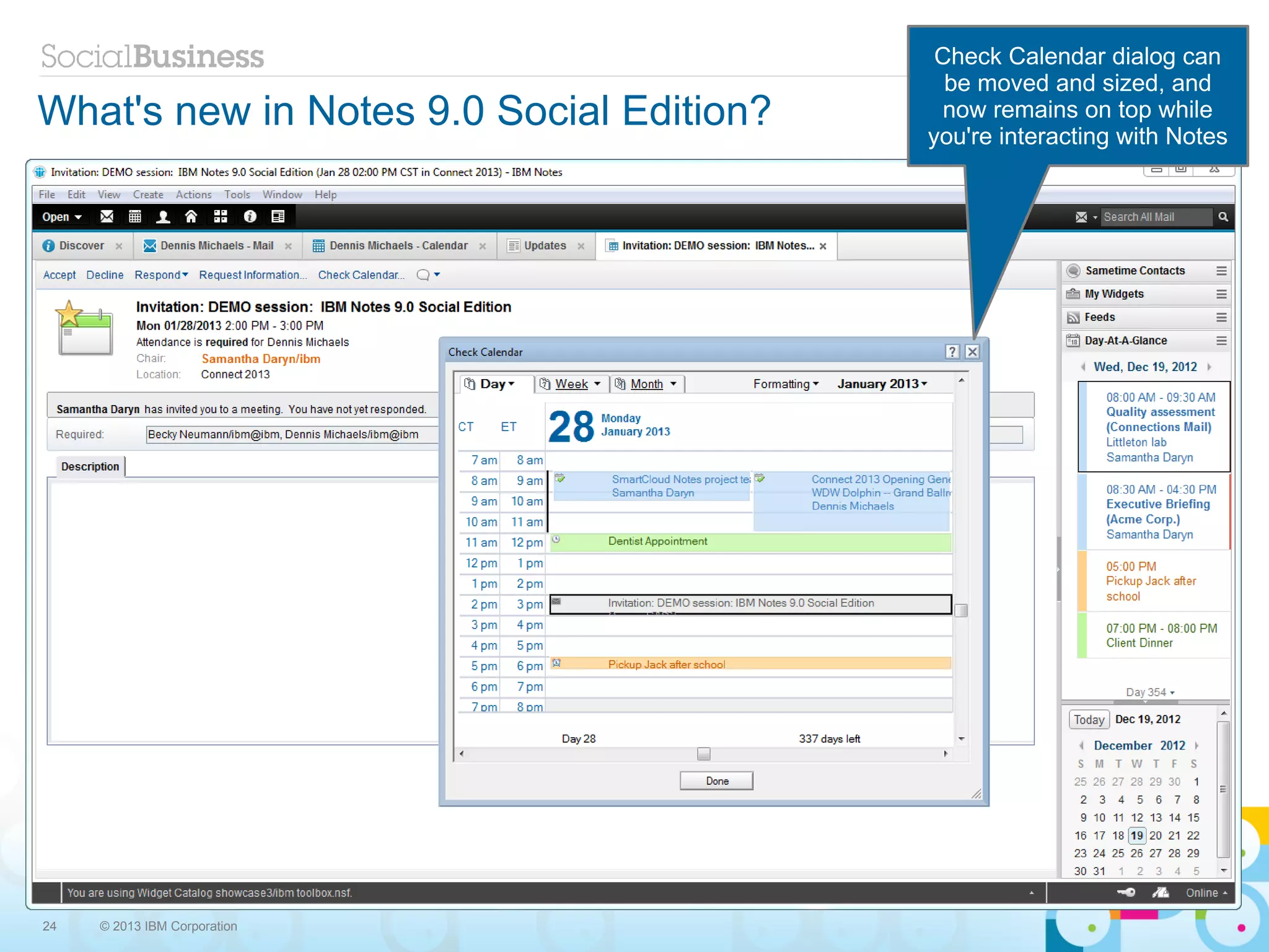The width and height of the screenshot is (1269, 952).
Task: Click the help question mark in Check Calendar
Action: point(952,352)
